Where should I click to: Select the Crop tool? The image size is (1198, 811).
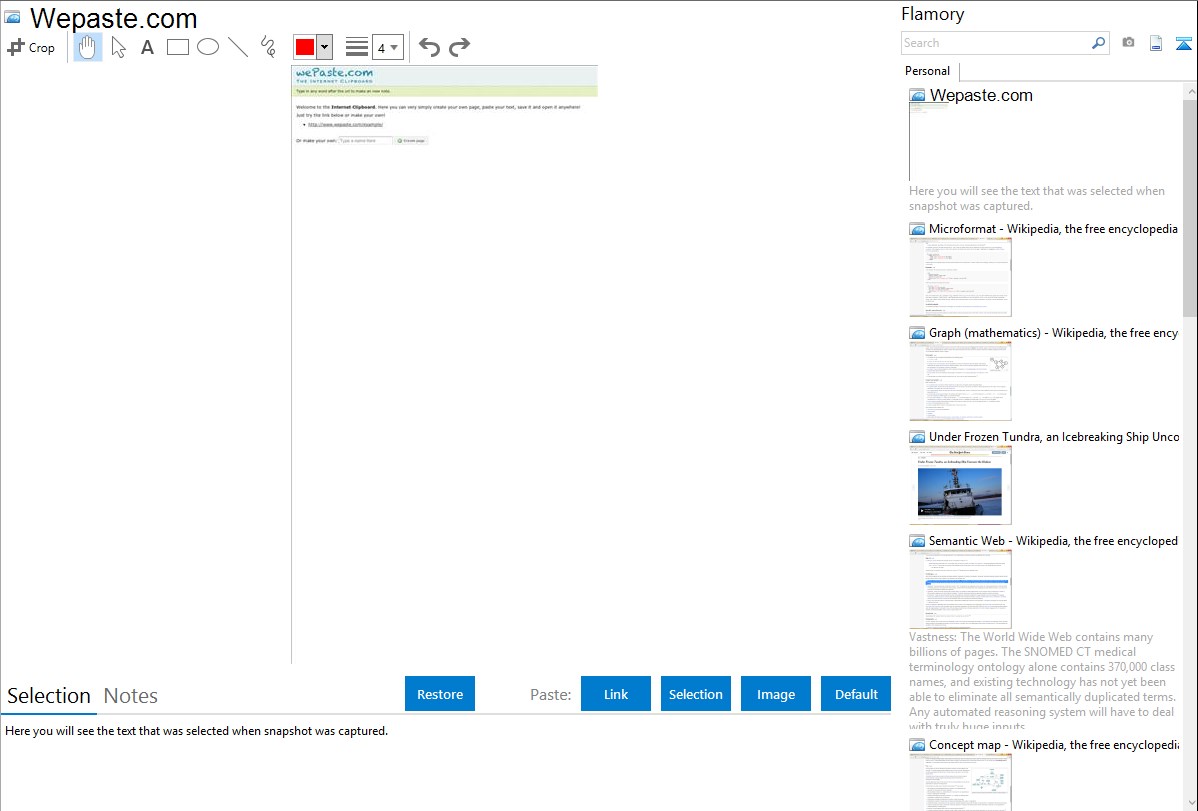(x=31, y=47)
